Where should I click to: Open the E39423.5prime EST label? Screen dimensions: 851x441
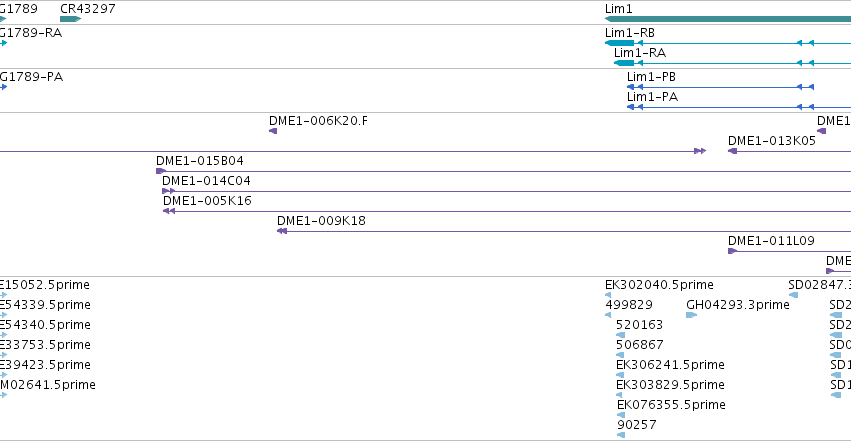tap(45, 365)
